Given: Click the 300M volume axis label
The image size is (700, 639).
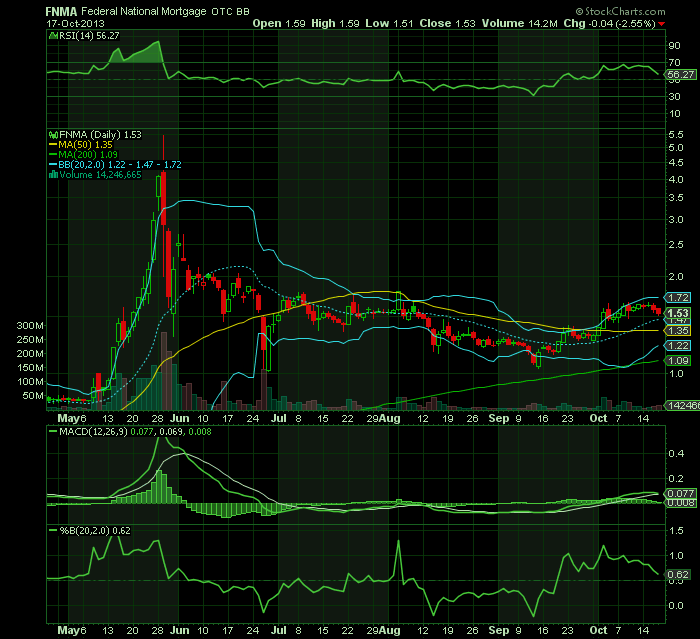Looking at the screenshot, I should click(30, 326).
